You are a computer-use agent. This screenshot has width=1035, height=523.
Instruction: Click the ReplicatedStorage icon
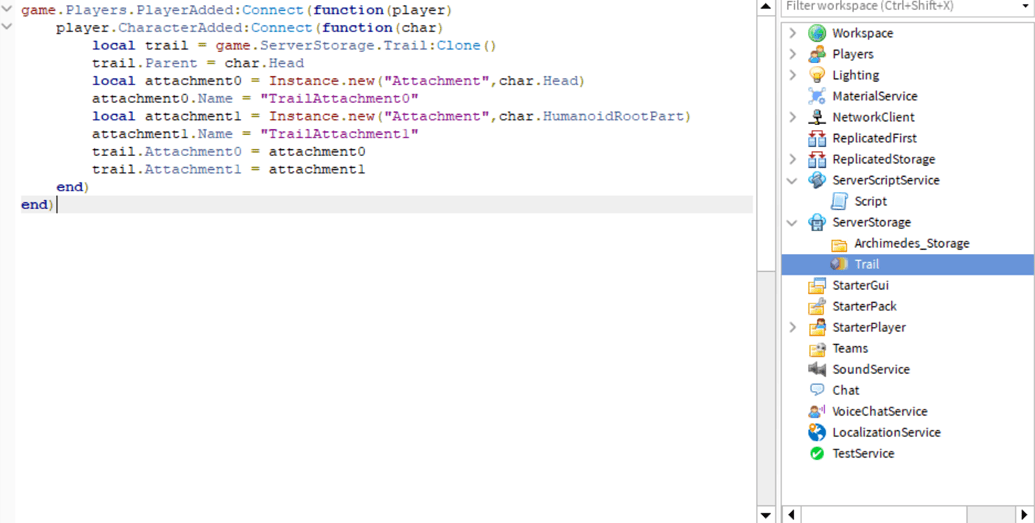coord(817,159)
